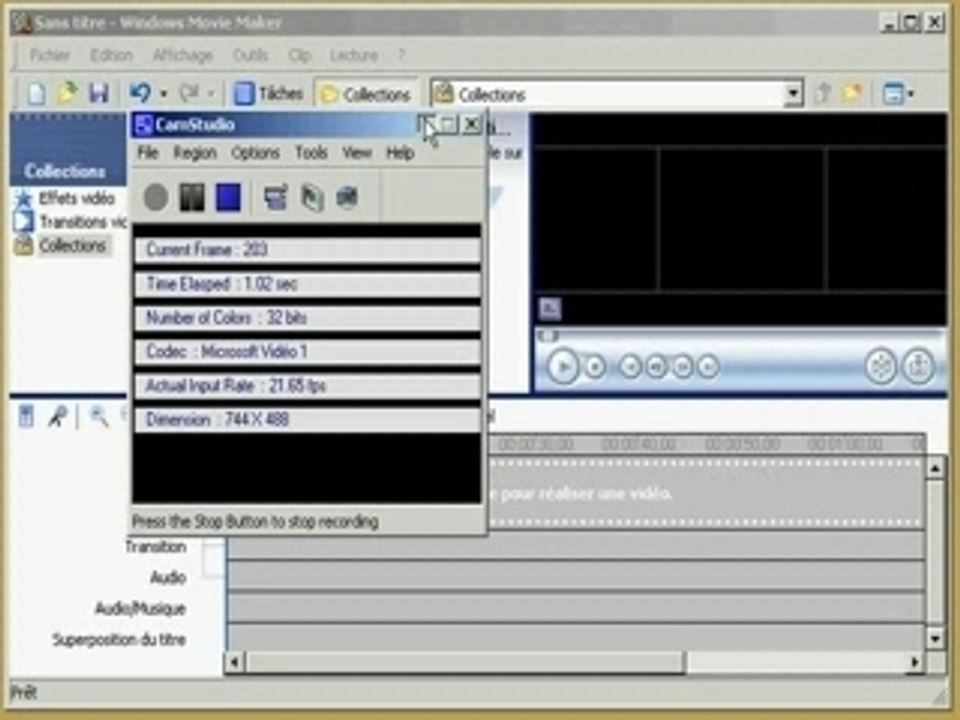
Task: Click the Forward button in the preview monitor
Action: 708,367
